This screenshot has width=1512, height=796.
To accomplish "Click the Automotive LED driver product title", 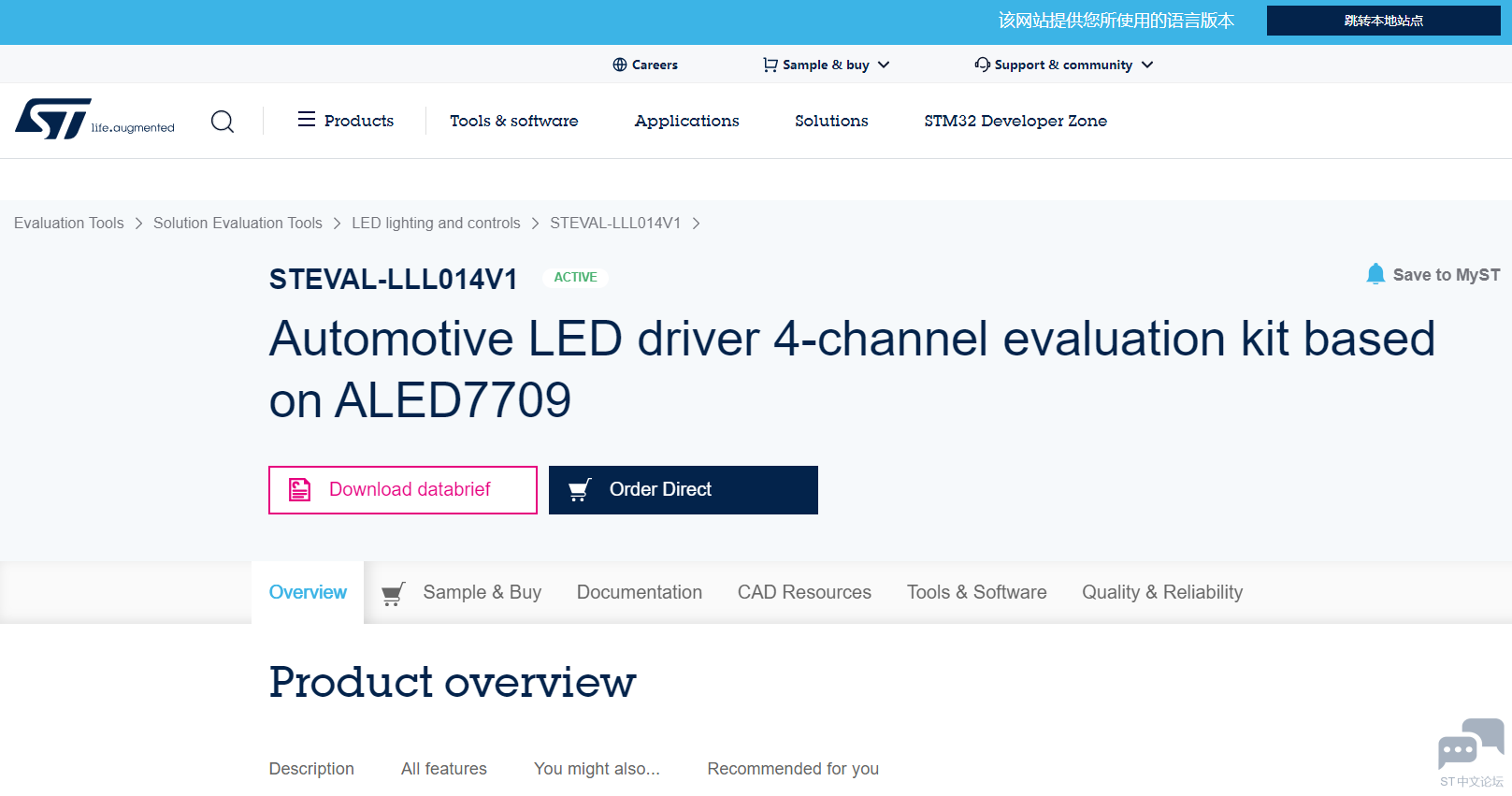I will 852,369.
